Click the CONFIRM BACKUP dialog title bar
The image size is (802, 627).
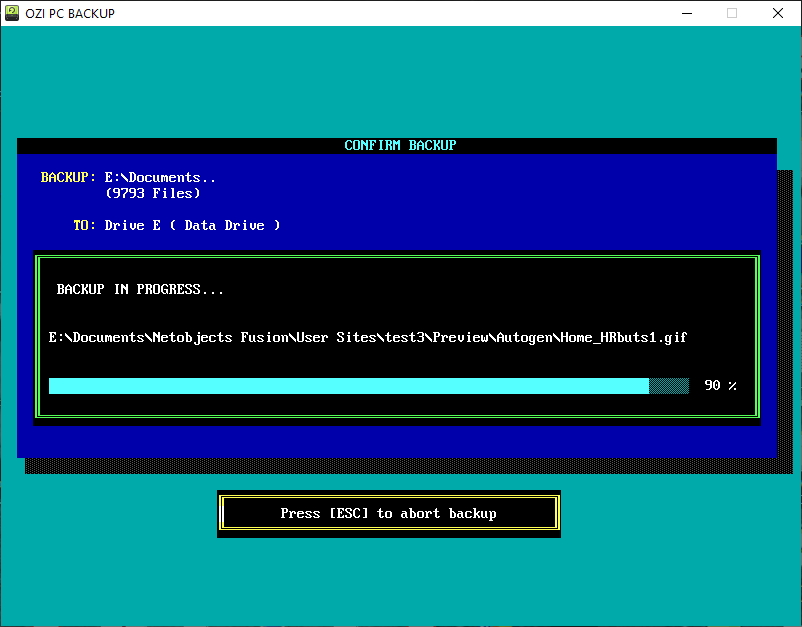400,145
